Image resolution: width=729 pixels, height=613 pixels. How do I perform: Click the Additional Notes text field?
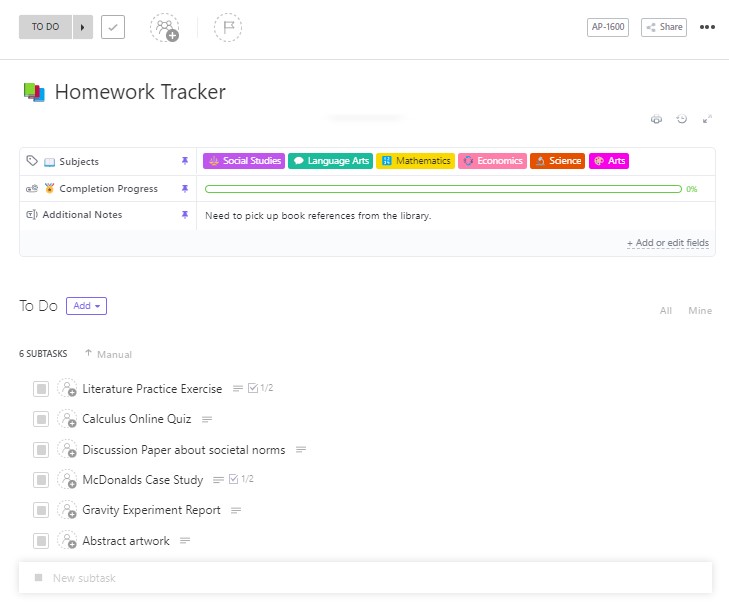[x=456, y=216]
